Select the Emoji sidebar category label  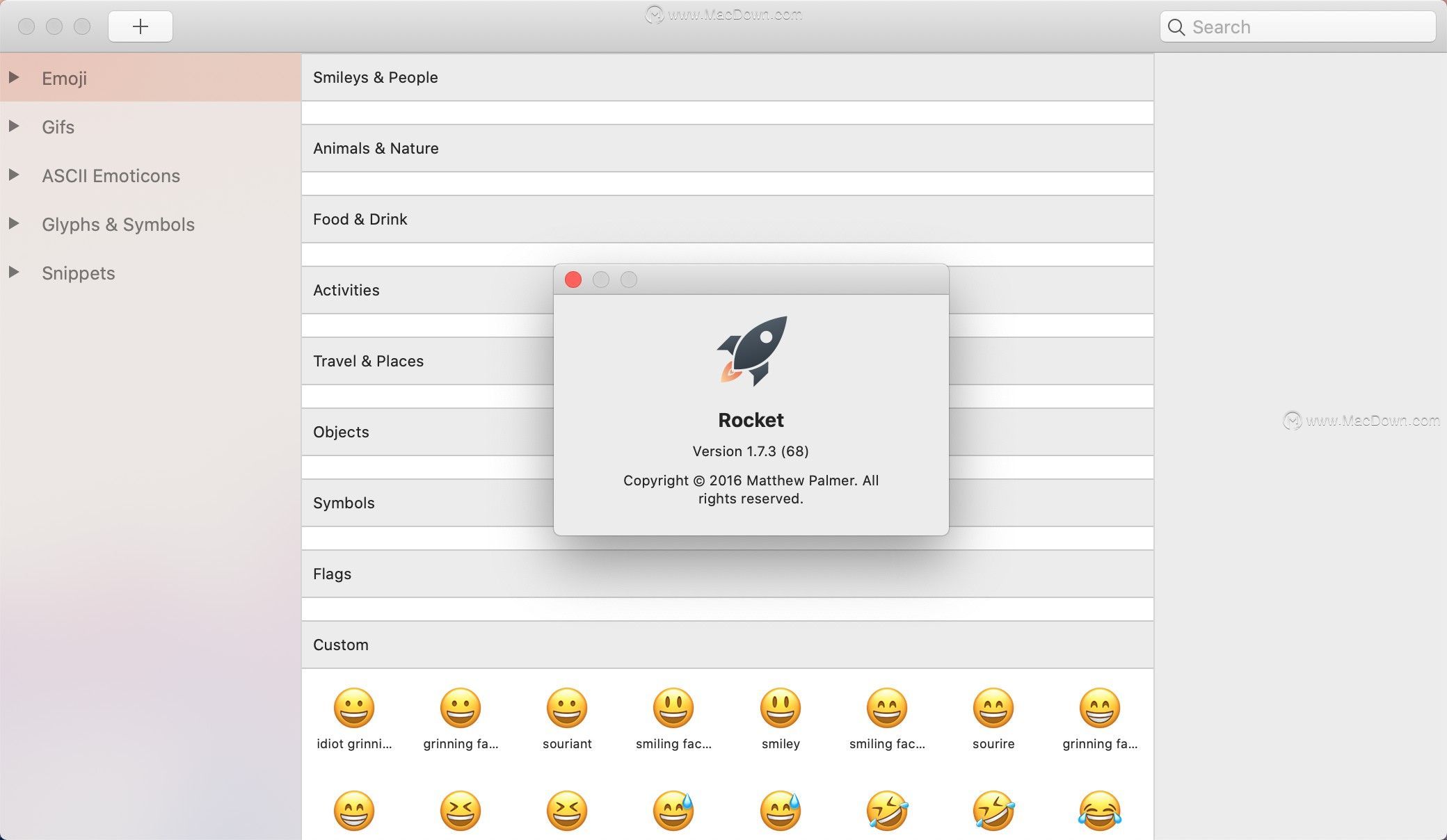[64, 79]
